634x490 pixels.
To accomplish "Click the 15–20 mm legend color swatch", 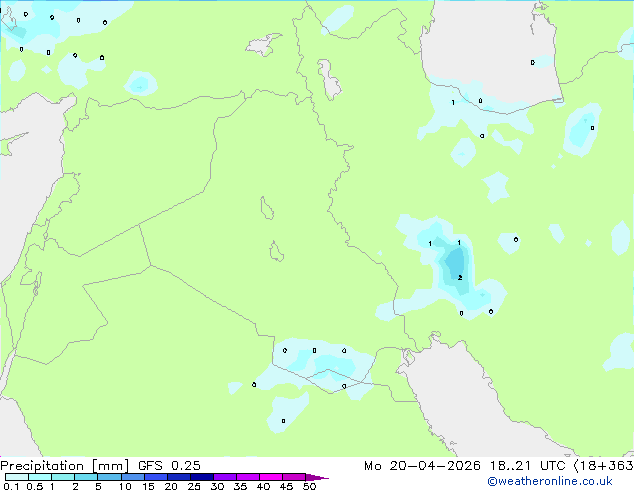I will click(x=155, y=477).
